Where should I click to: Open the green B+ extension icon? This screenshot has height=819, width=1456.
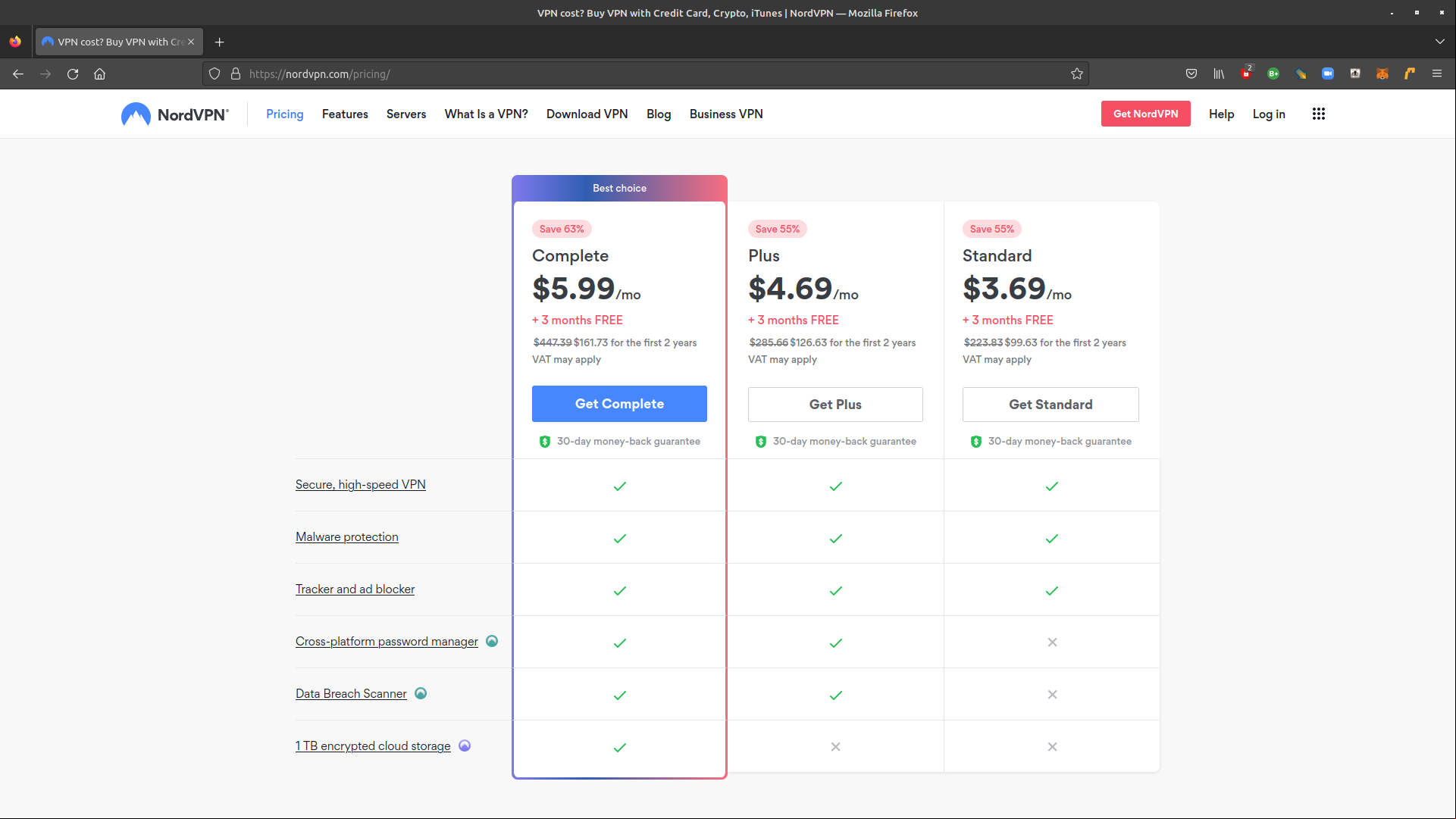(x=1273, y=73)
